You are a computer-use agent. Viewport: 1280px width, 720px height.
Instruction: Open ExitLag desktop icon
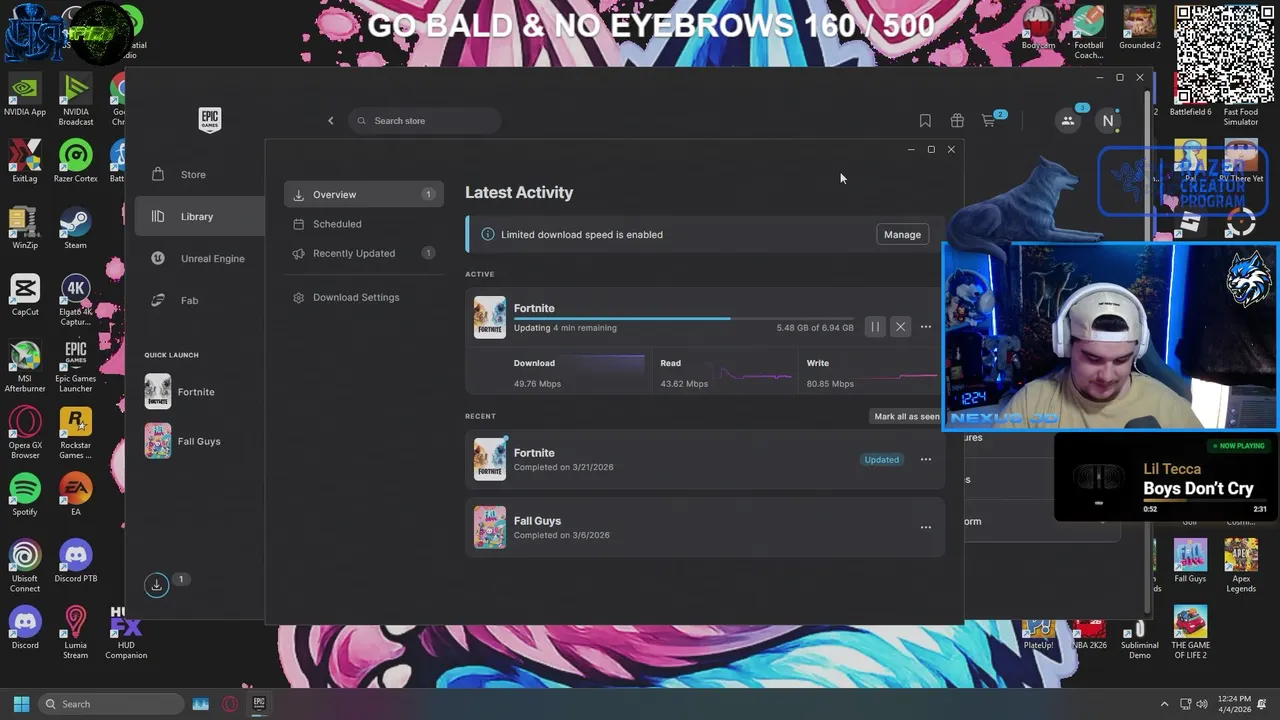tap(25, 161)
